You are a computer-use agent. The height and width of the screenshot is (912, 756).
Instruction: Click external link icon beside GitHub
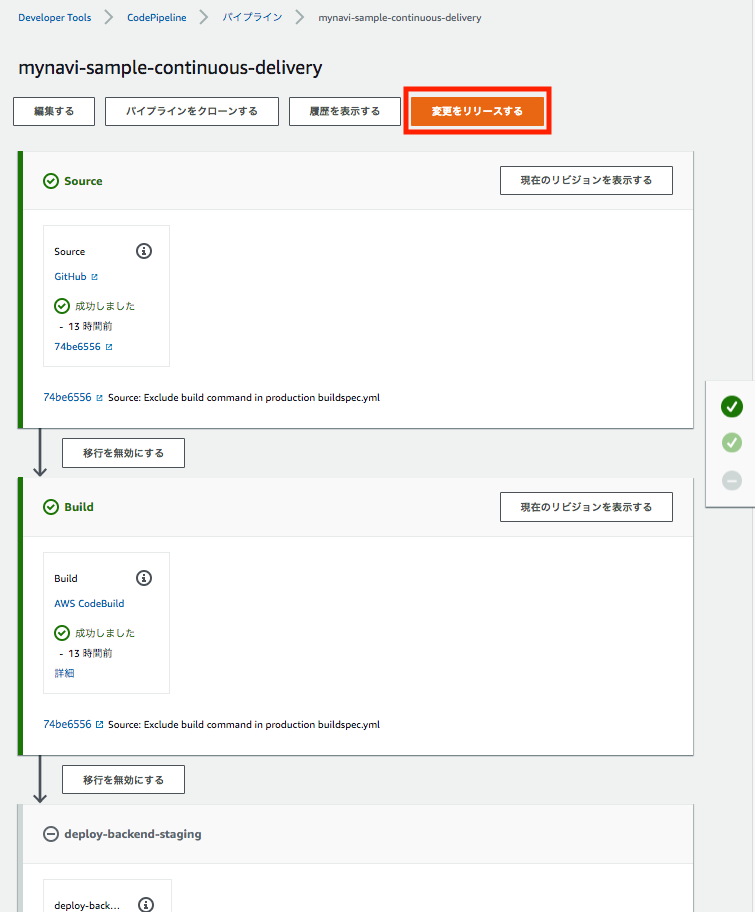pos(95,277)
